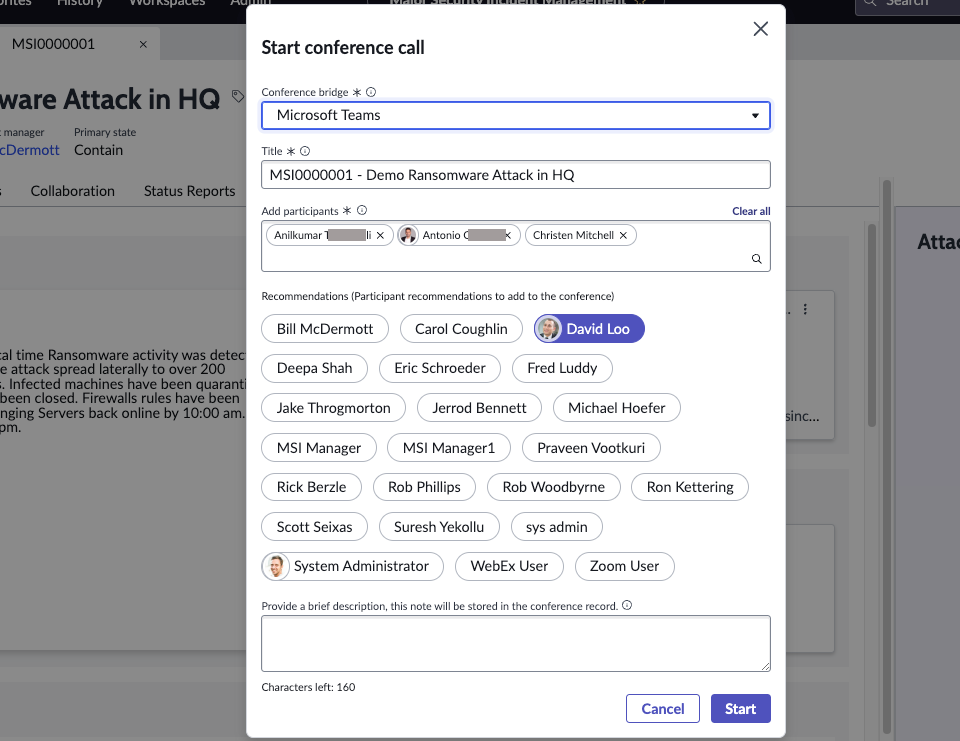Close the MSI0000001 tab in background
960x741 pixels.
coord(143,44)
